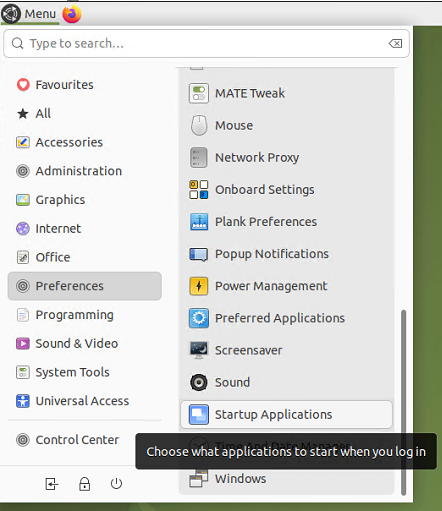
Task: Click the 'Network Proxy' label
Action: [x=257, y=158]
